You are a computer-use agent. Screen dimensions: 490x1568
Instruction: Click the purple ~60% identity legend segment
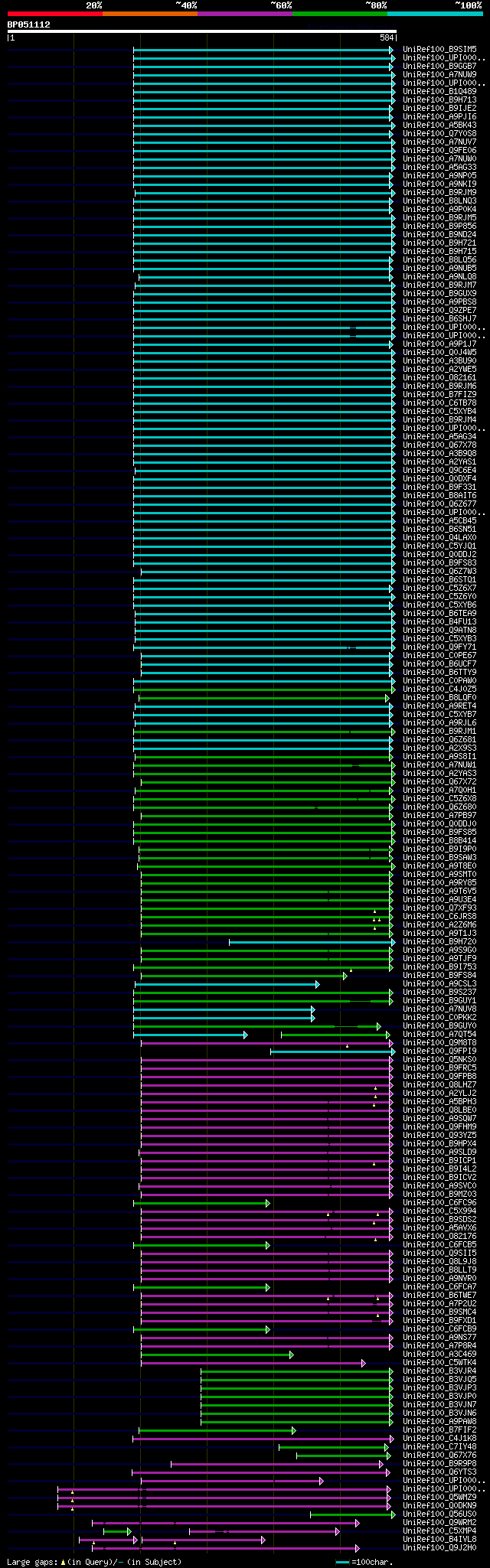(x=245, y=14)
